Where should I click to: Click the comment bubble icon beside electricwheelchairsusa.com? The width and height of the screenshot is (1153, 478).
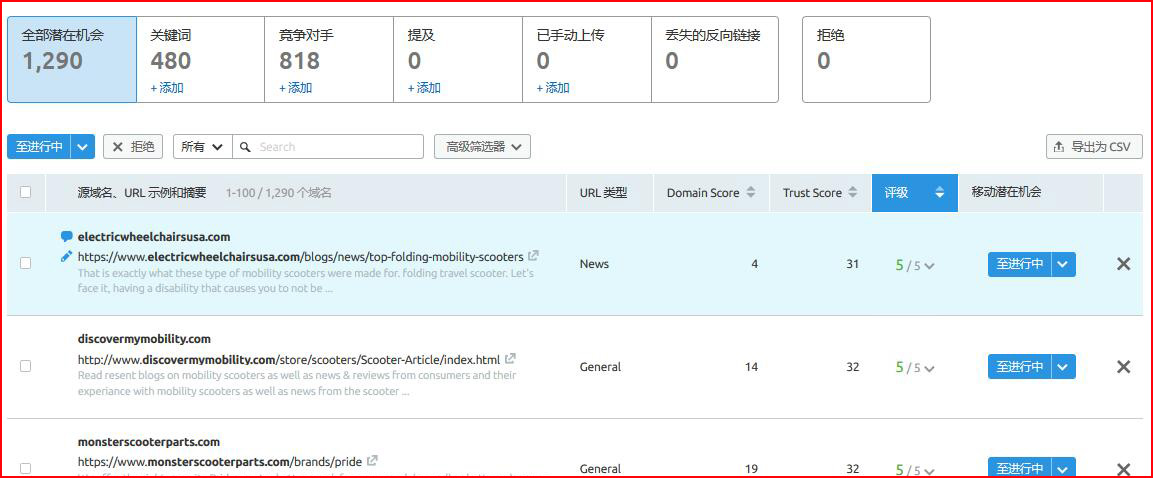click(x=66, y=237)
